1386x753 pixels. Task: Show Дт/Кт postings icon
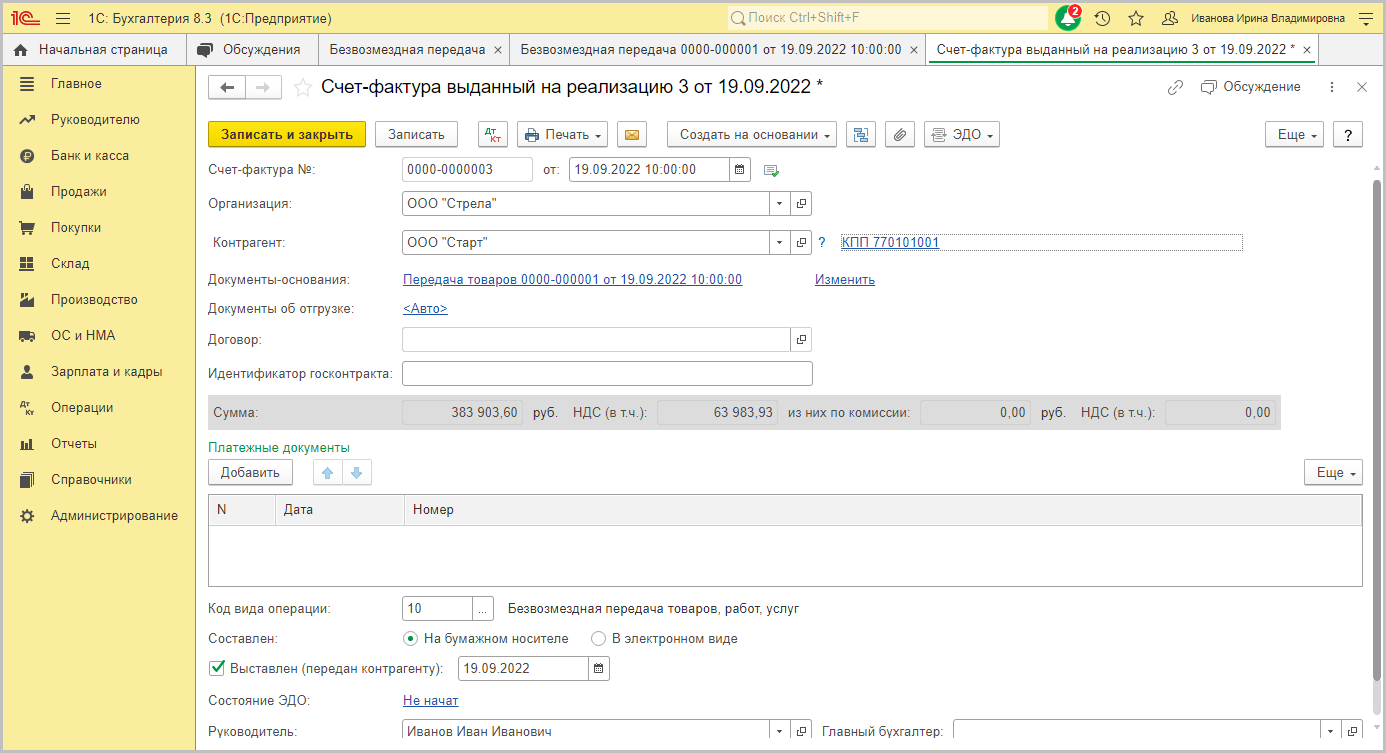[494, 135]
